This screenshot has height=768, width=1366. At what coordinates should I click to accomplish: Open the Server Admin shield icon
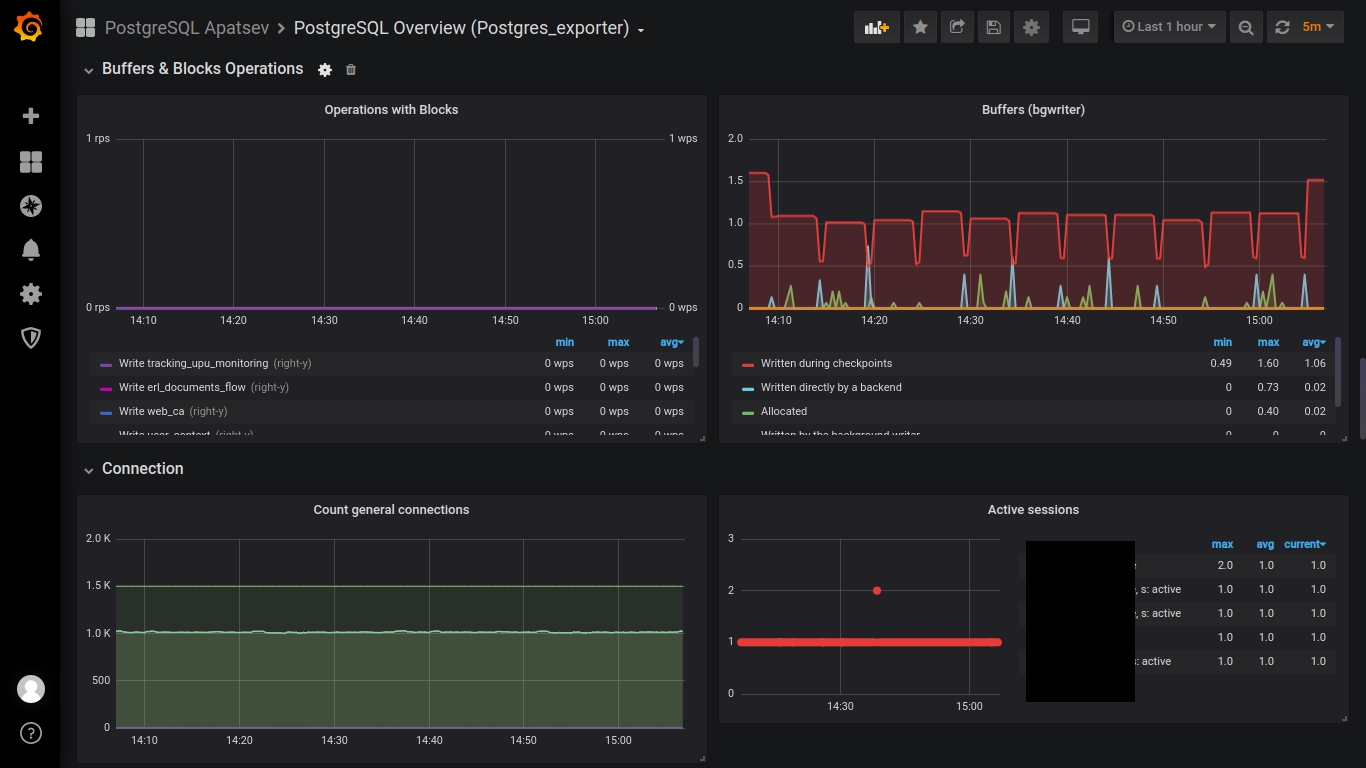tap(31, 338)
